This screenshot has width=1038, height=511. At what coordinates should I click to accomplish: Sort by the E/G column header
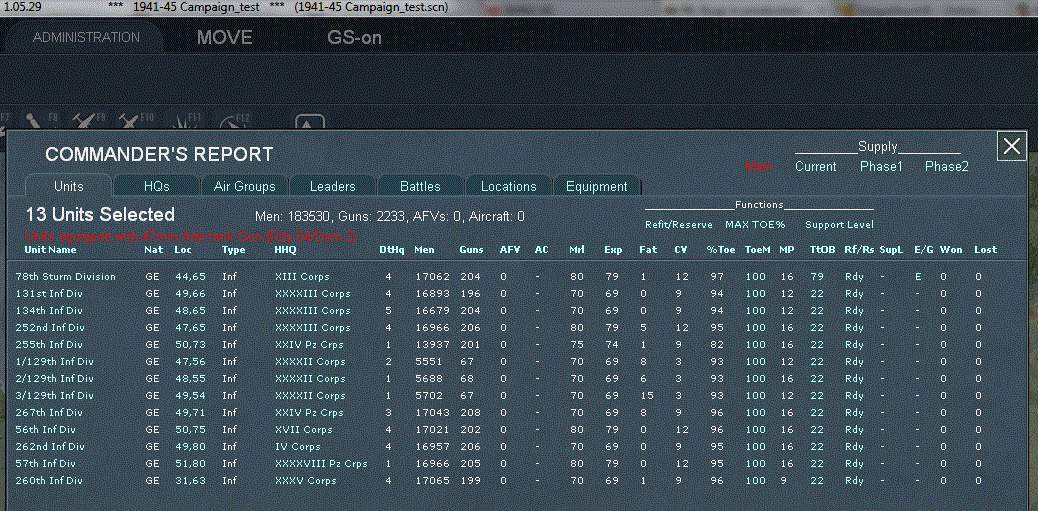click(922, 250)
